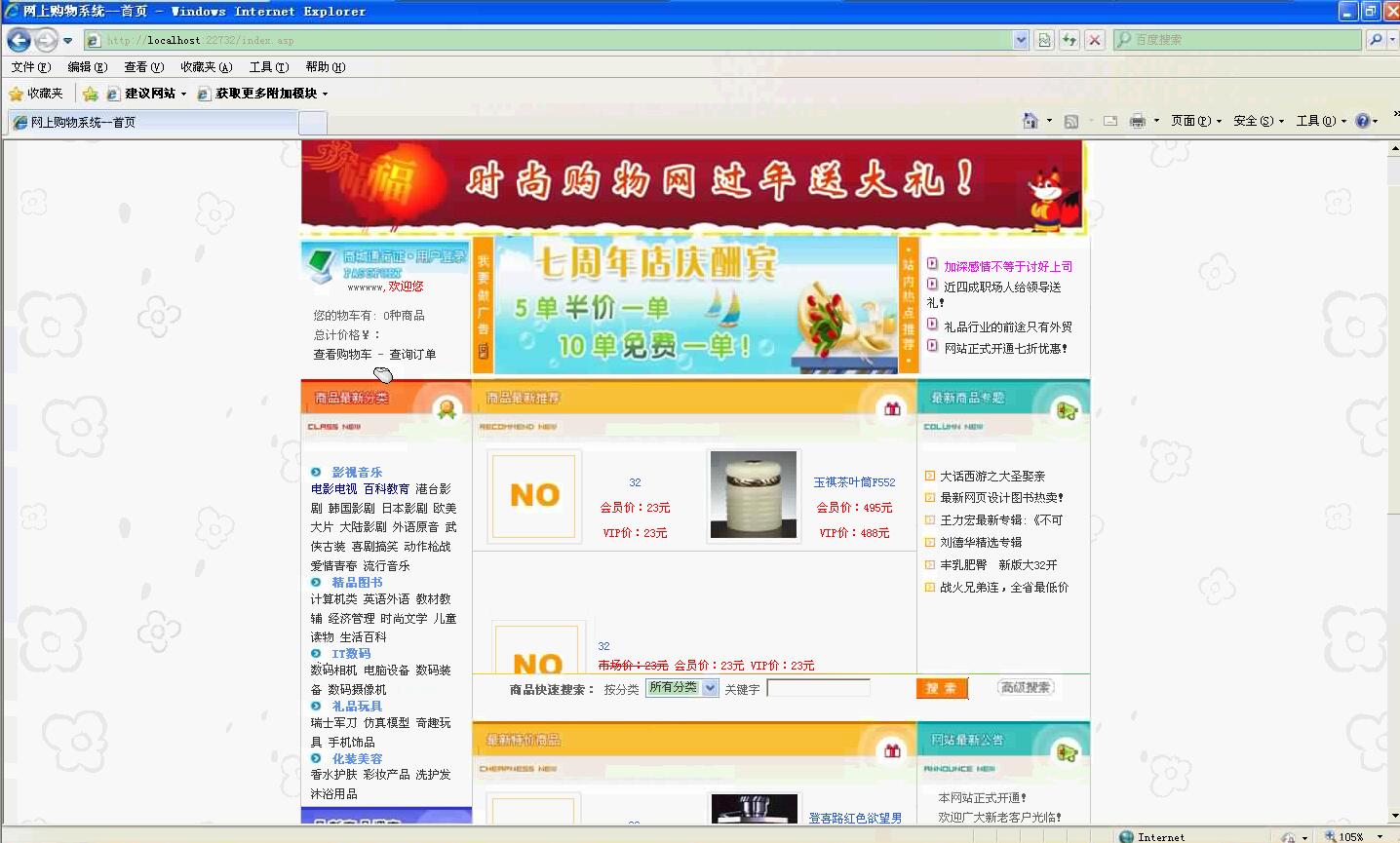Click the medal icon in 商品最新分类 header
Image resolution: width=1400 pixels, height=843 pixels.
click(x=447, y=409)
